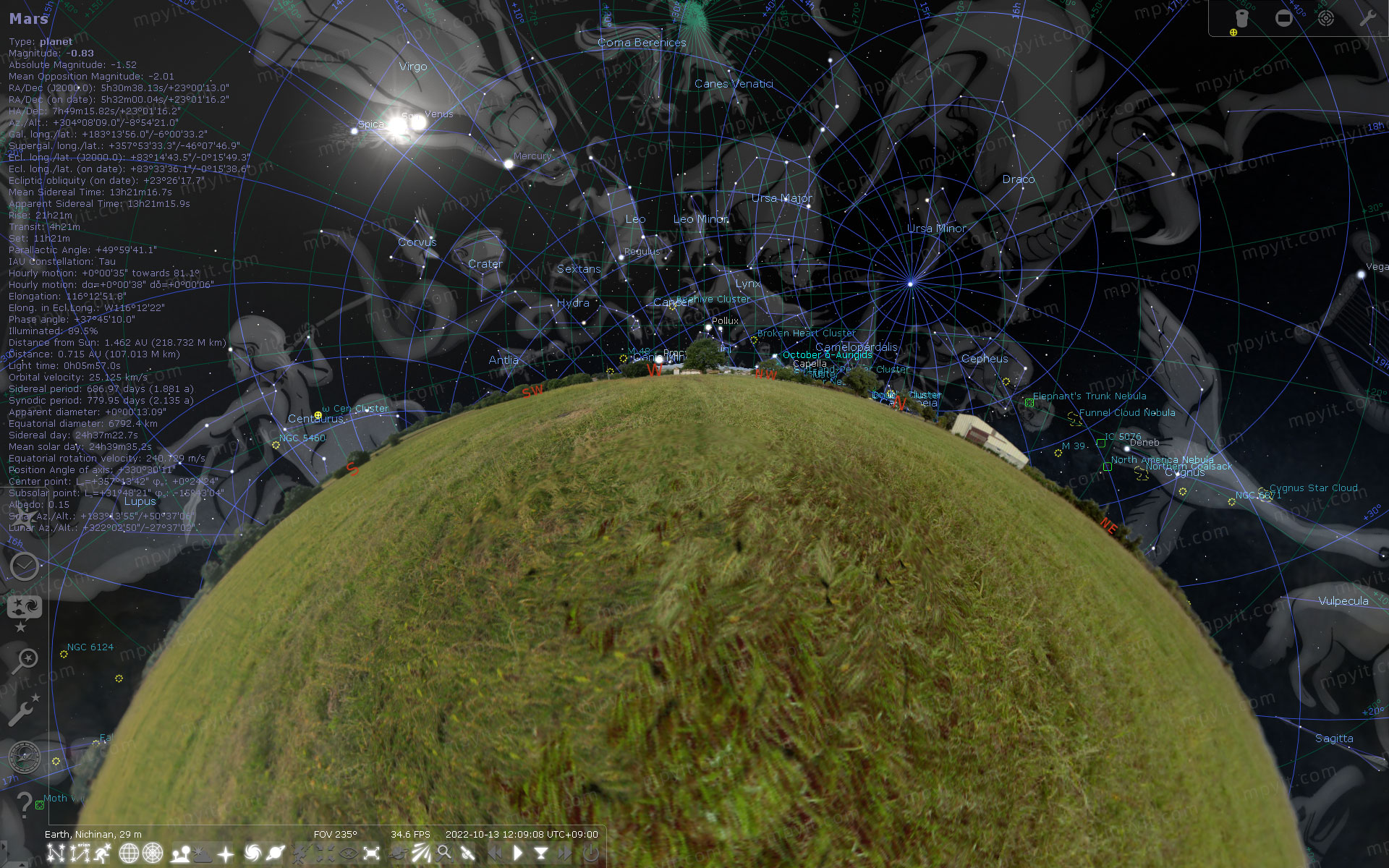Screen dimensions: 1389x868
Task: Select the Ursa Major constellation label
Action: (x=781, y=198)
